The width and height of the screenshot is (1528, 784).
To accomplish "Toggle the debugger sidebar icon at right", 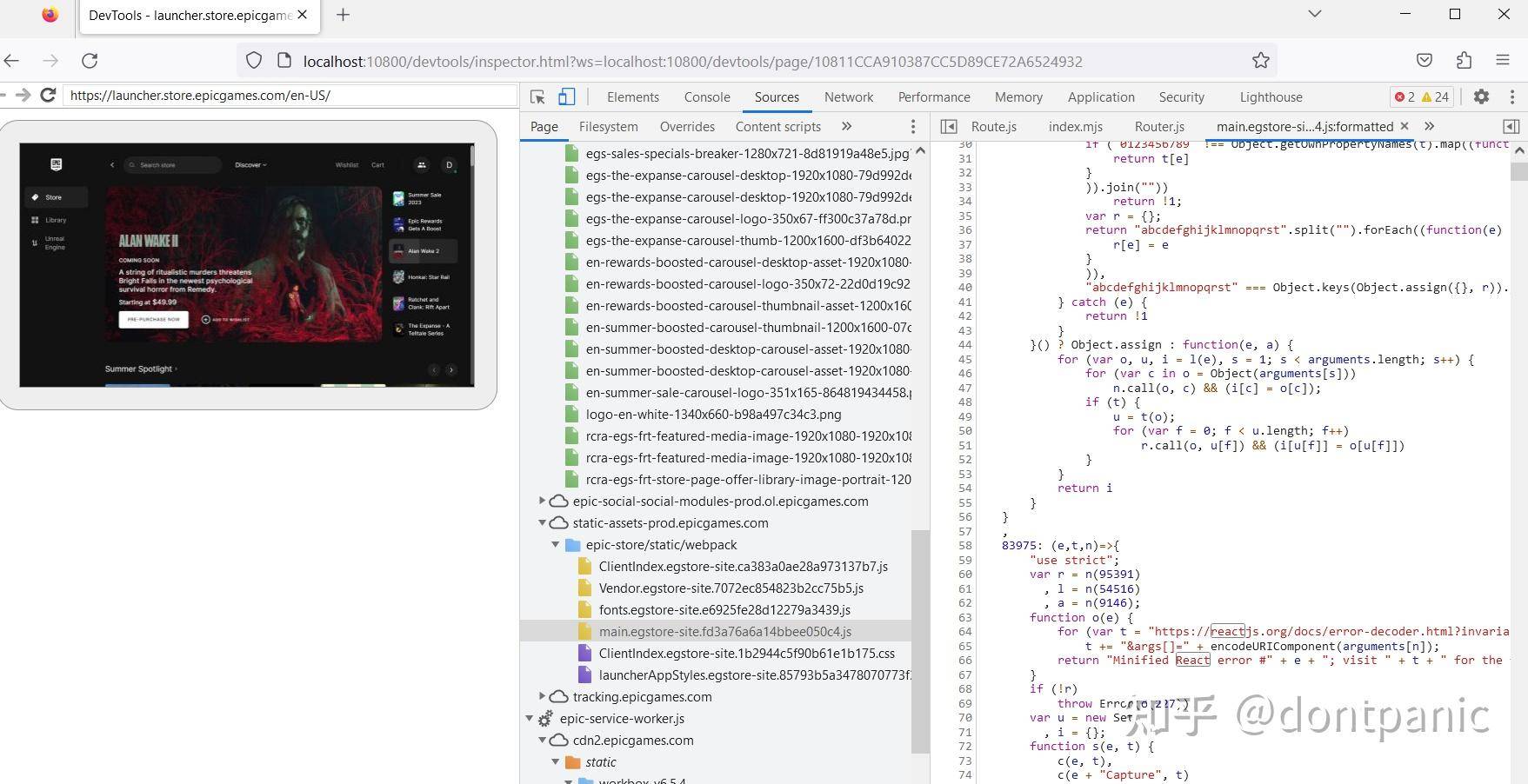I will click(1511, 127).
